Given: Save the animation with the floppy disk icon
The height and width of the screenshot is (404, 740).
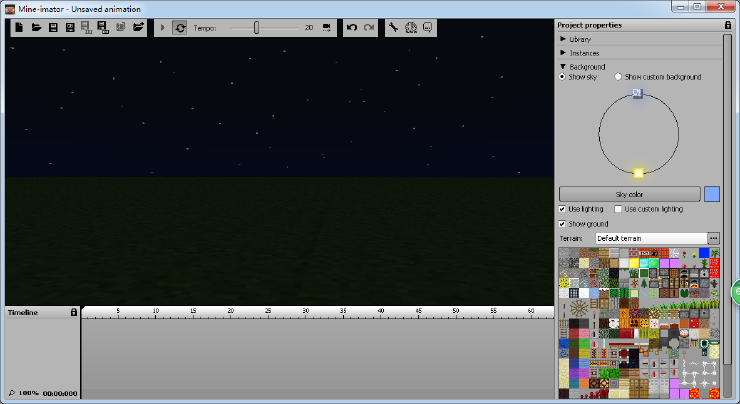Looking at the screenshot, I should pyautogui.click(x=53, y=27).
